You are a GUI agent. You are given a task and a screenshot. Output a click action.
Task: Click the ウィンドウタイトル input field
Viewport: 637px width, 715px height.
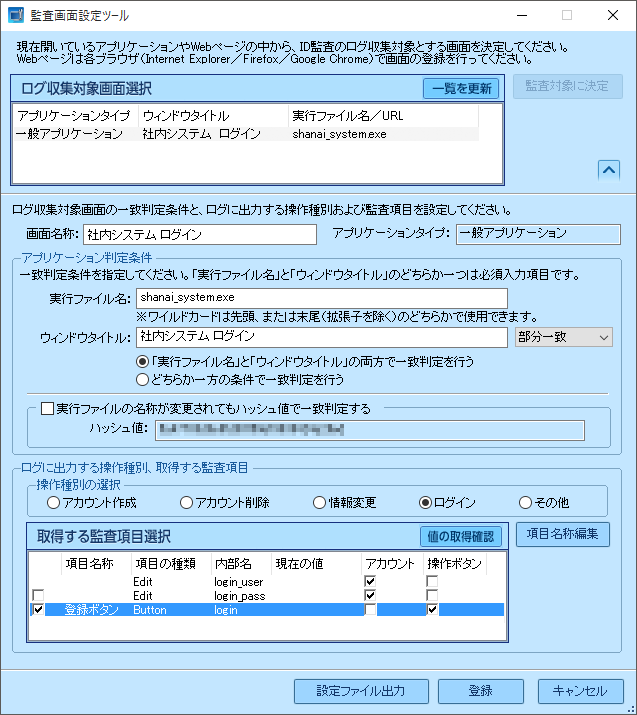[x=322, y=337]
